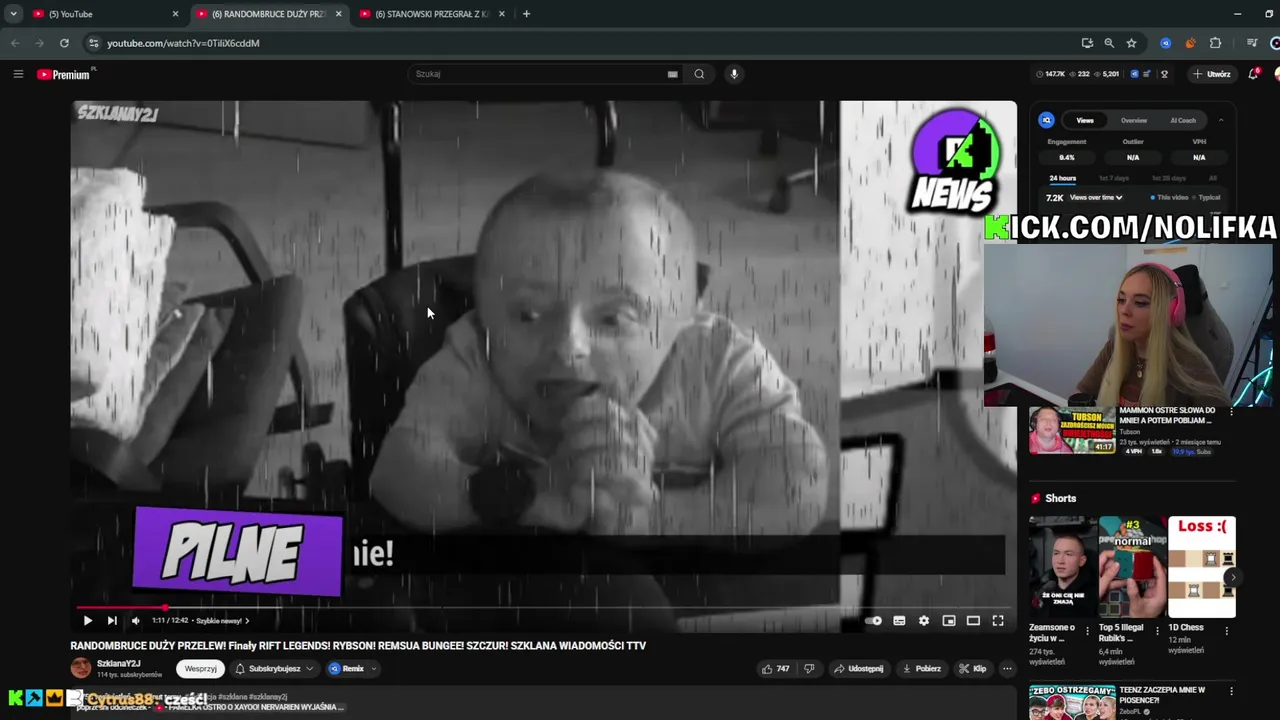Open Szybkie newsy chapter label

tap(222, 621)
